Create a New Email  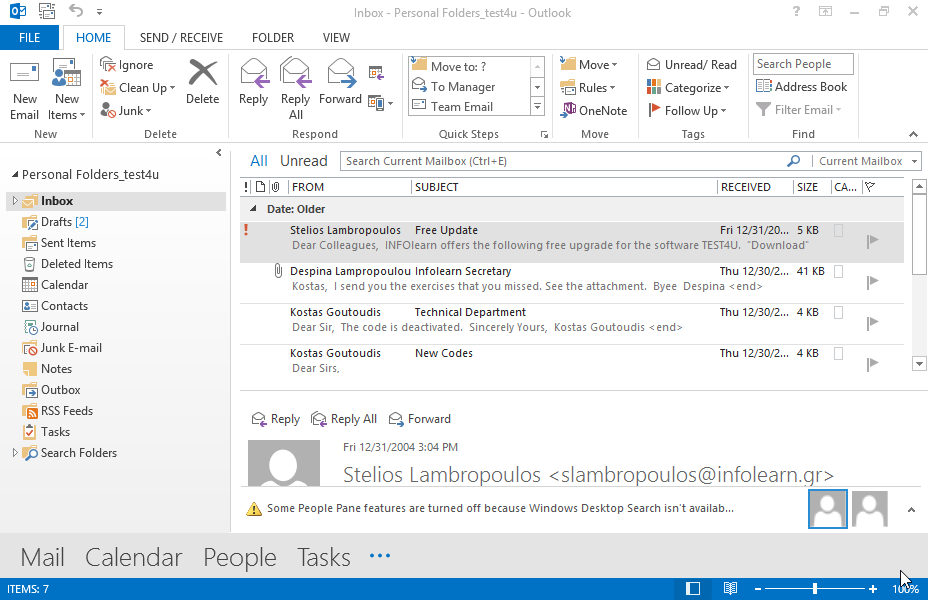point(24,90)
